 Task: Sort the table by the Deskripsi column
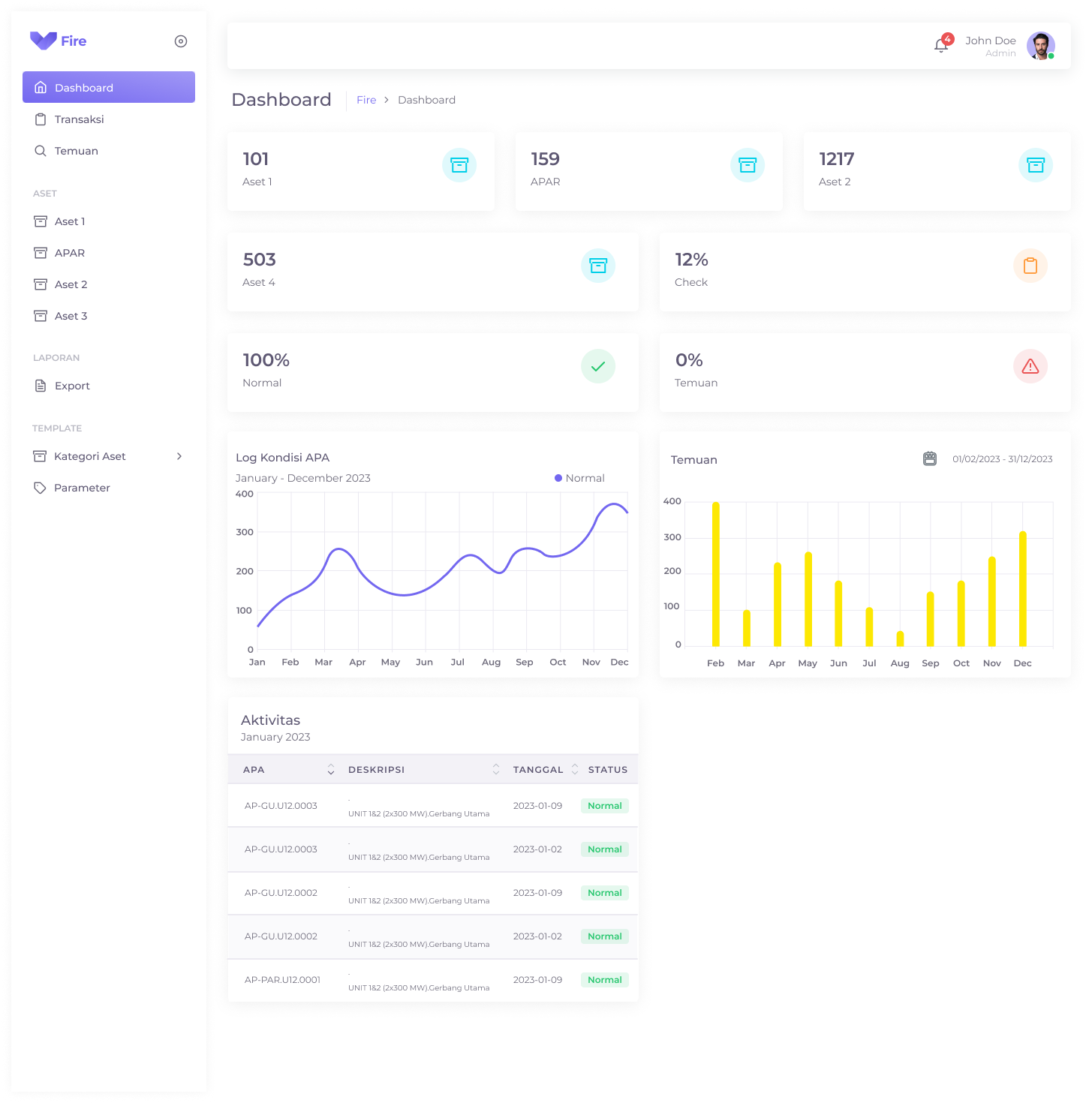tap(496, 769)
